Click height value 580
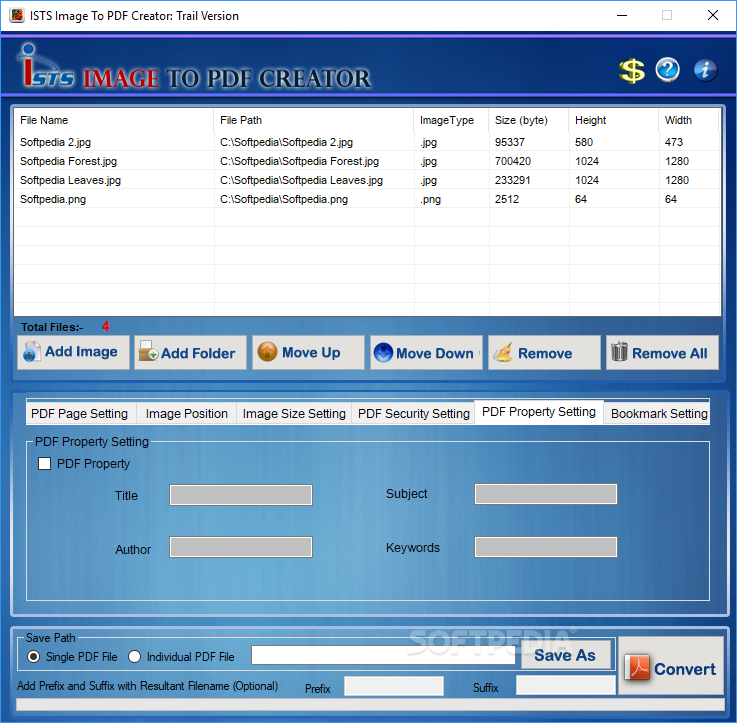737x723 pixels. pyautogui.click(x=584, y=142)
